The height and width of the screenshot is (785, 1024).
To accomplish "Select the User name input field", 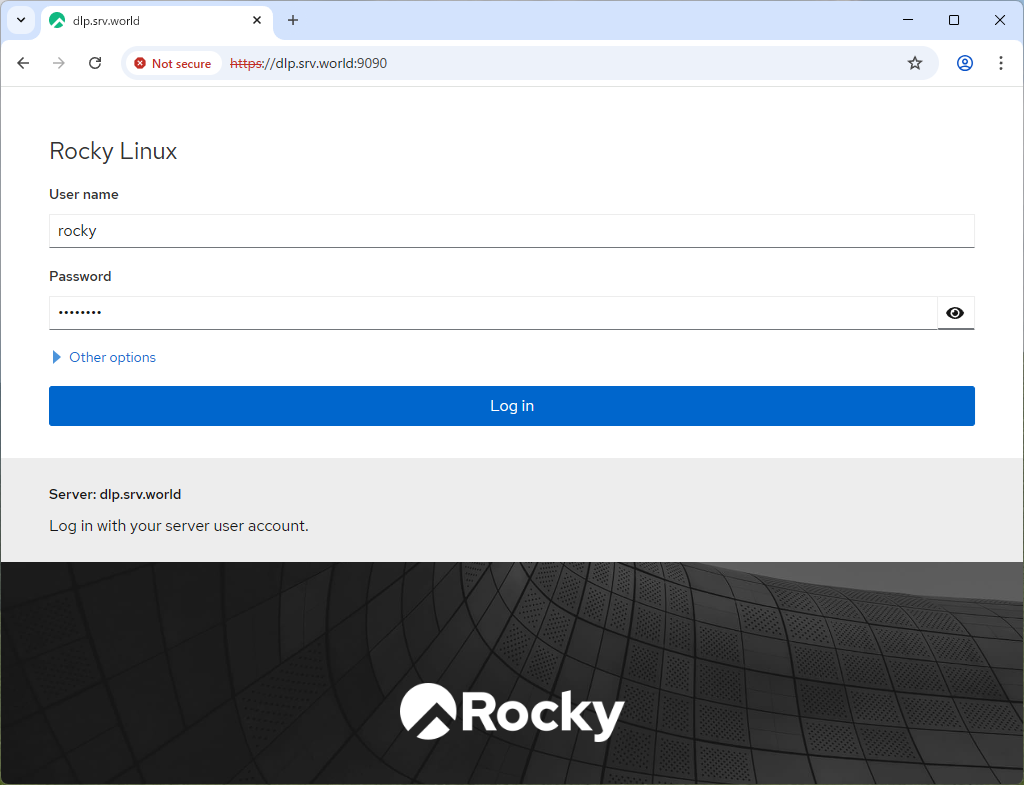I will [512, 230].
